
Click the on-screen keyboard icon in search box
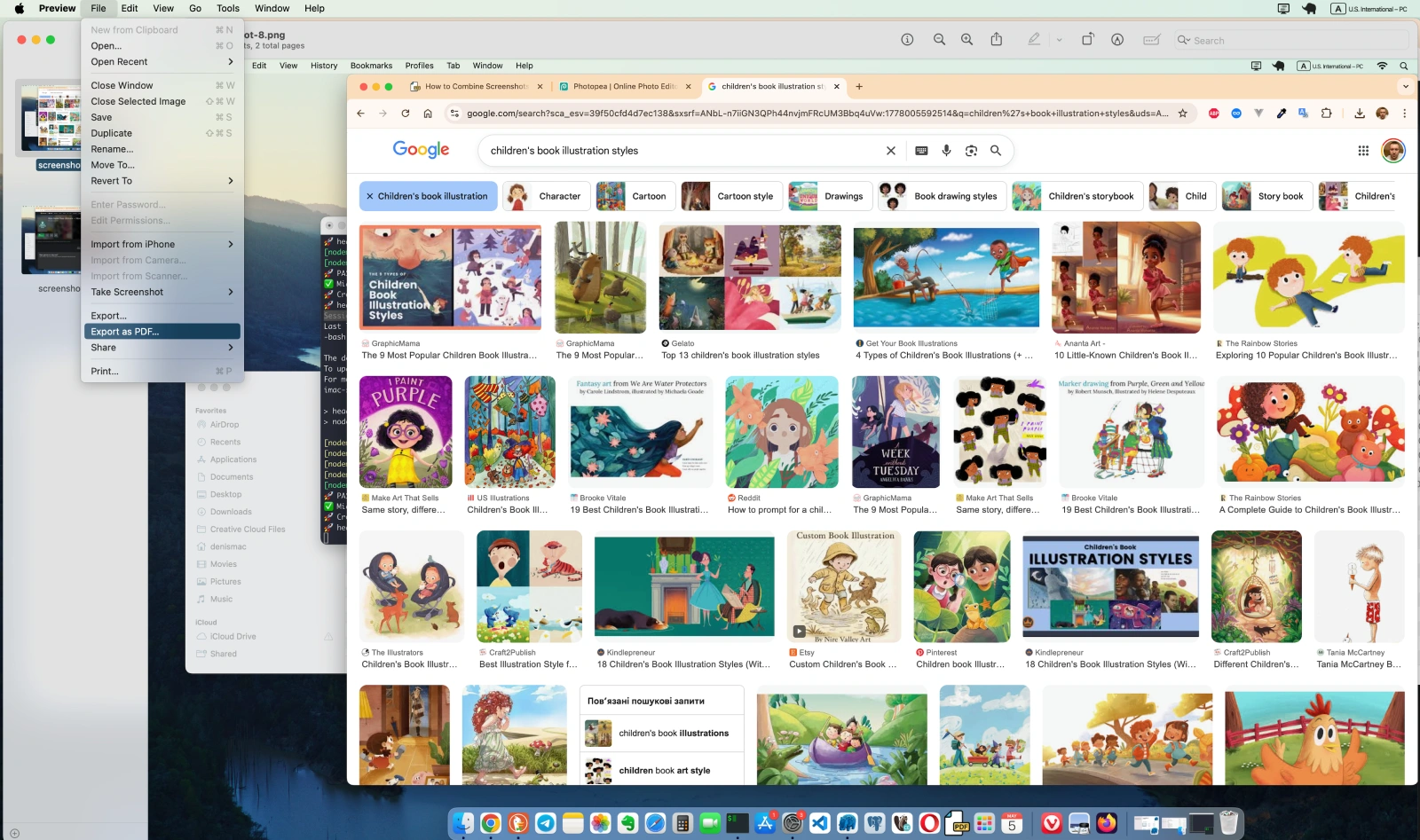click(x=922, y=151)
